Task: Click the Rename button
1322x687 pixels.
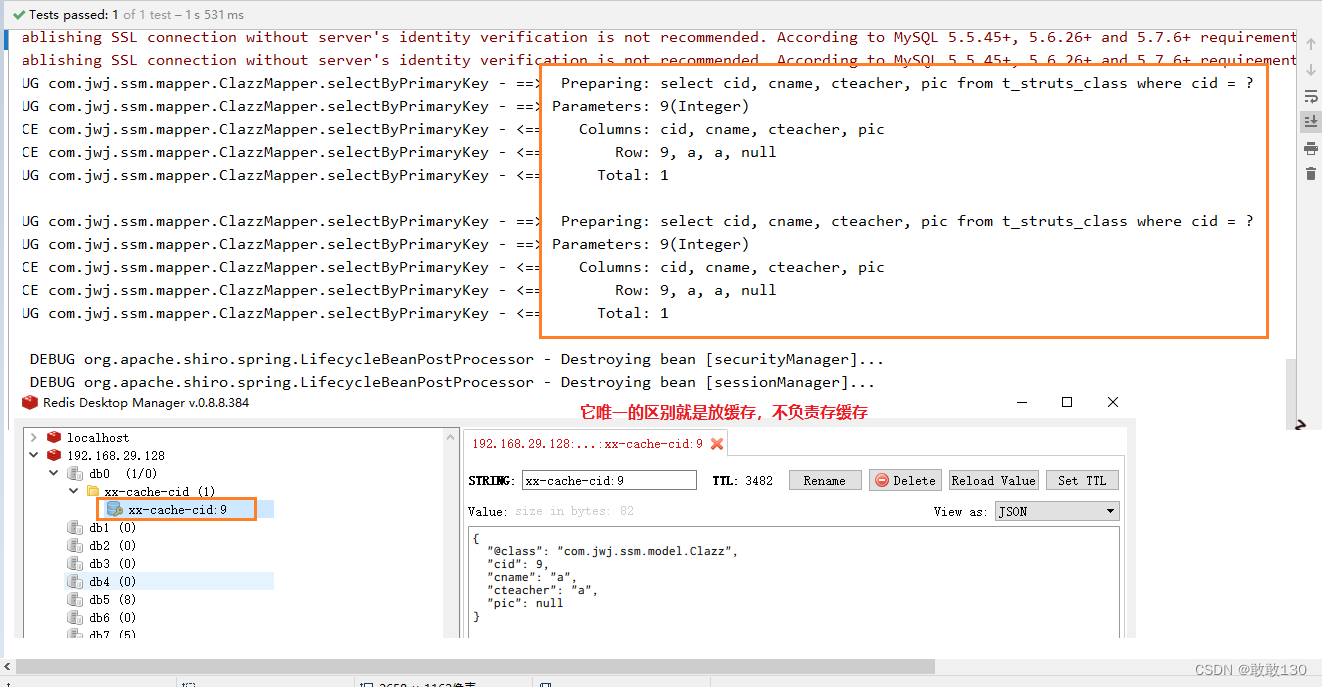Action: click(824, 481)
